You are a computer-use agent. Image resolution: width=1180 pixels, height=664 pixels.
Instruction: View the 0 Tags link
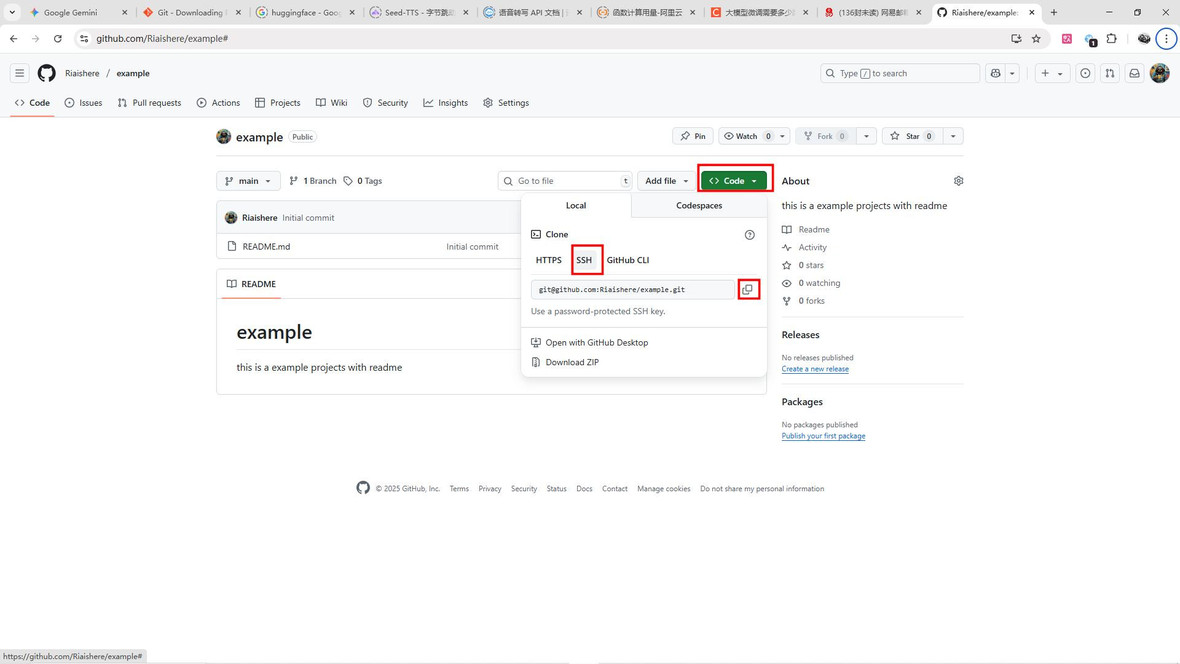point(363,181)
